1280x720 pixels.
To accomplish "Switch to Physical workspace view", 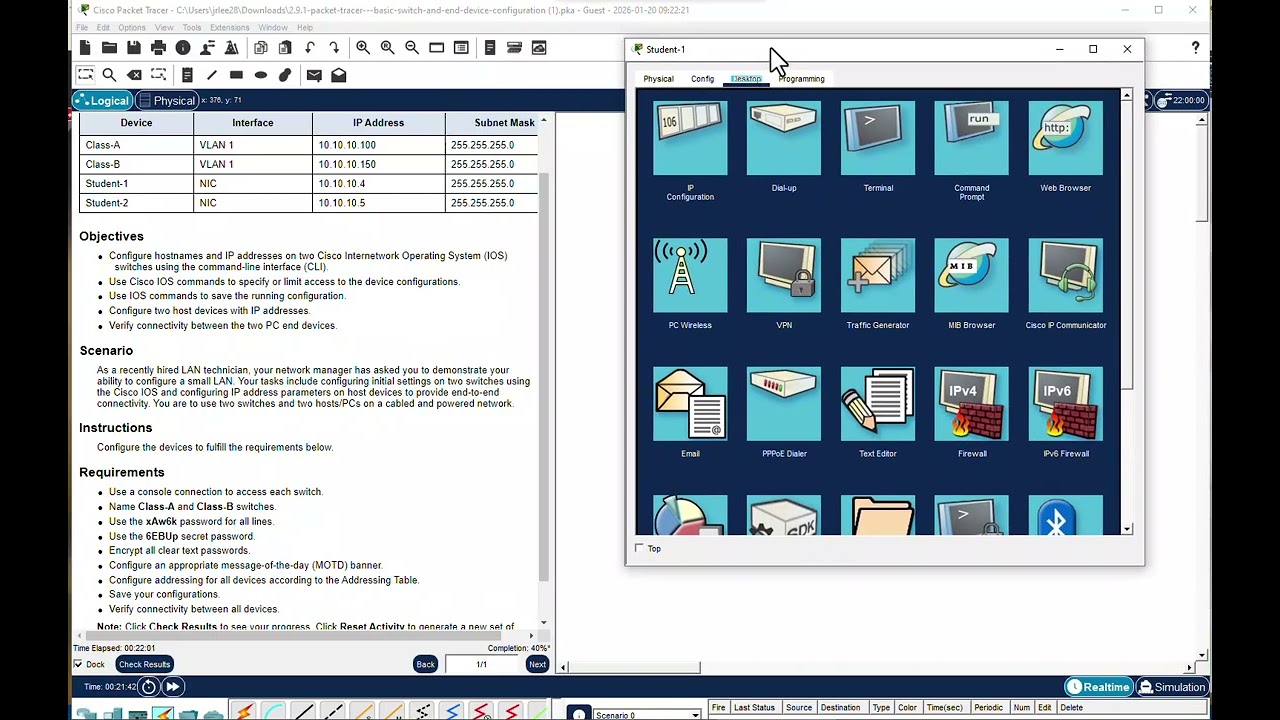I will (x=167, y=100).
